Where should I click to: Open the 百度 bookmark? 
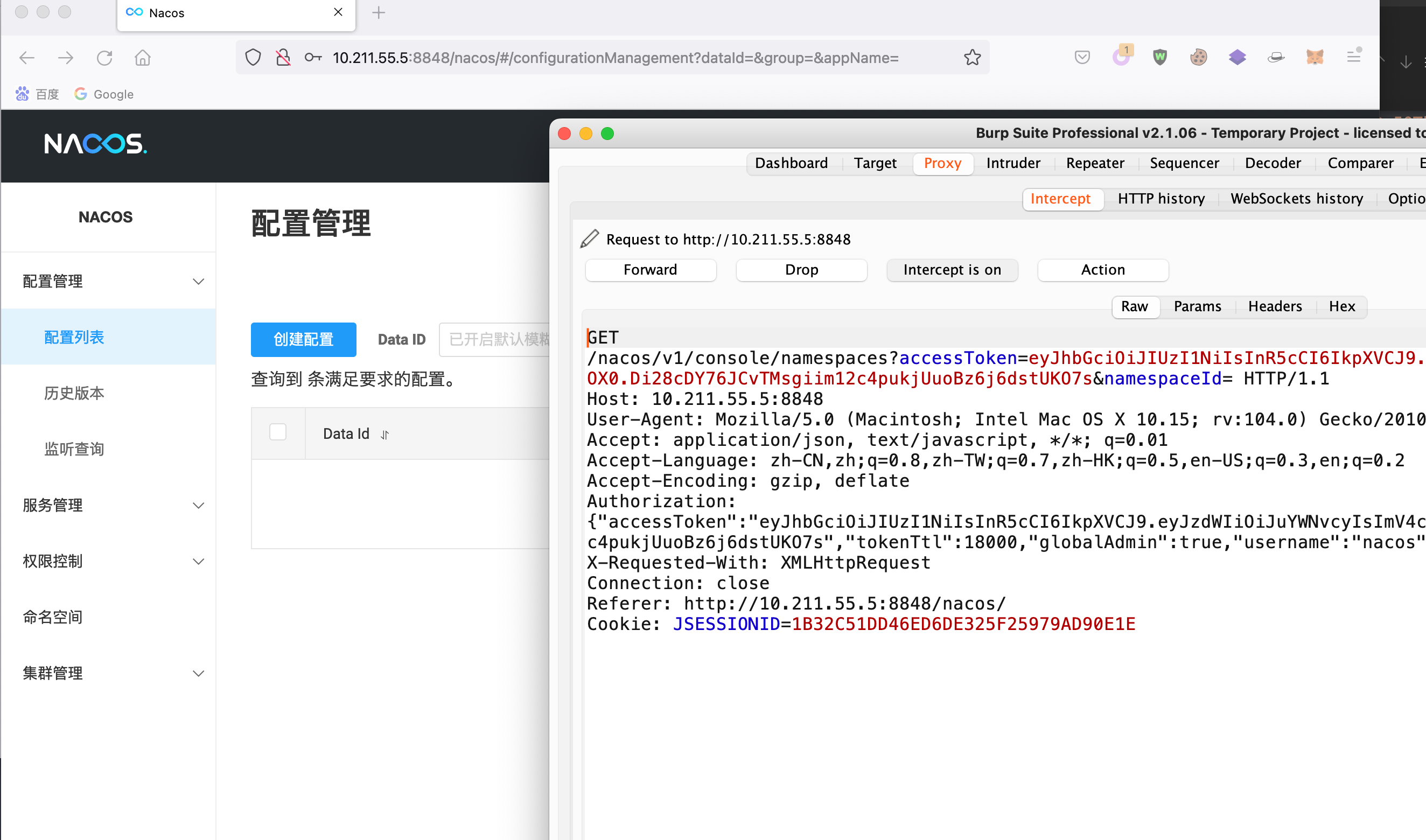pos(37,94)
